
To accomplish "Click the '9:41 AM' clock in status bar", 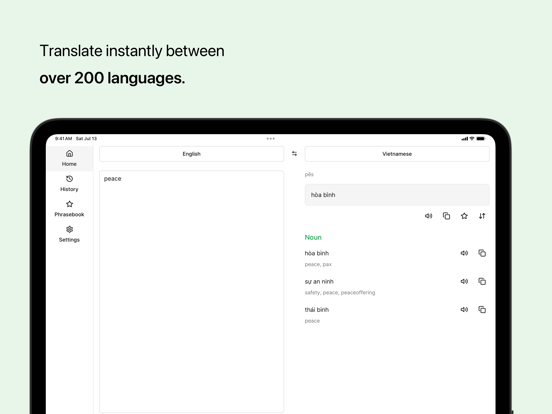I will (63, 139).
